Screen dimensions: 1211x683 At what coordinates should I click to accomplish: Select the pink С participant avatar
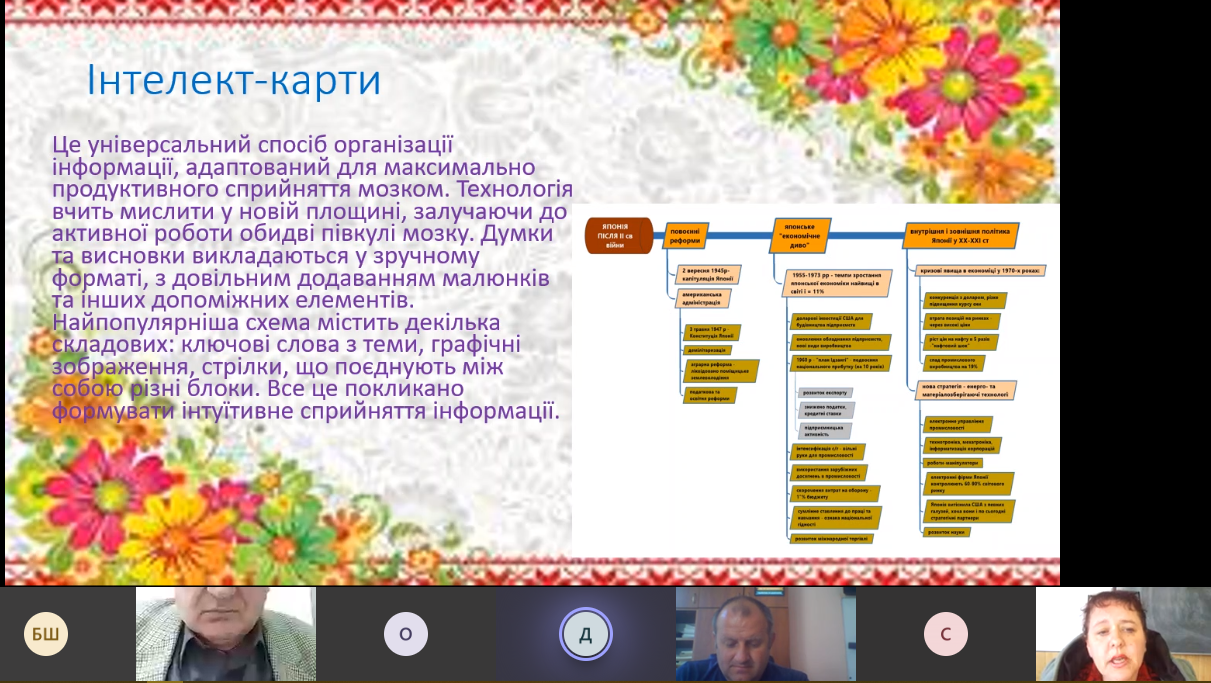[x=945, y=633]
